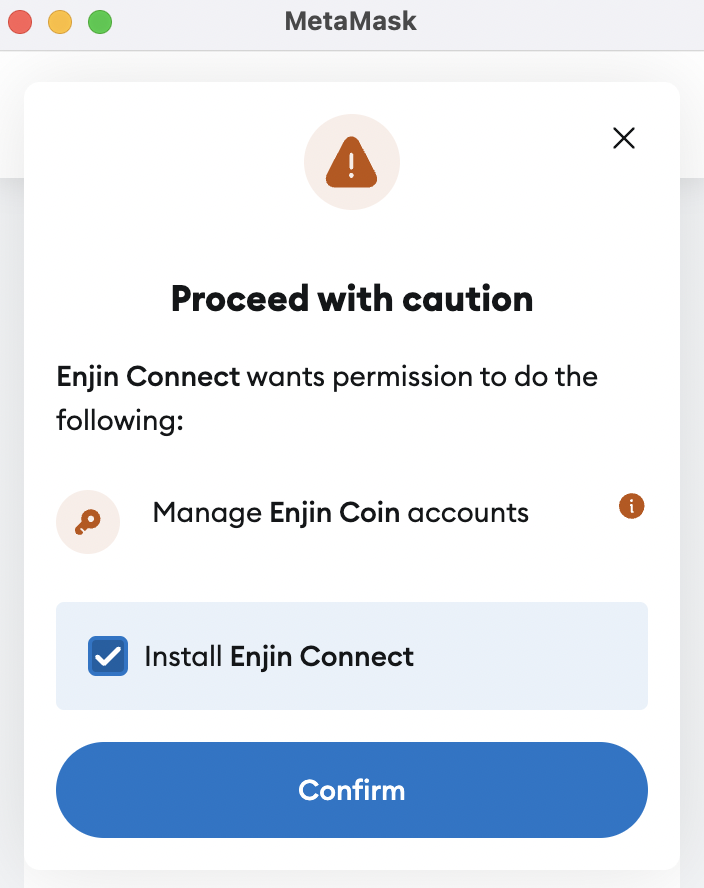Click the Install Enjin Connect label text

tap(279, 657)
